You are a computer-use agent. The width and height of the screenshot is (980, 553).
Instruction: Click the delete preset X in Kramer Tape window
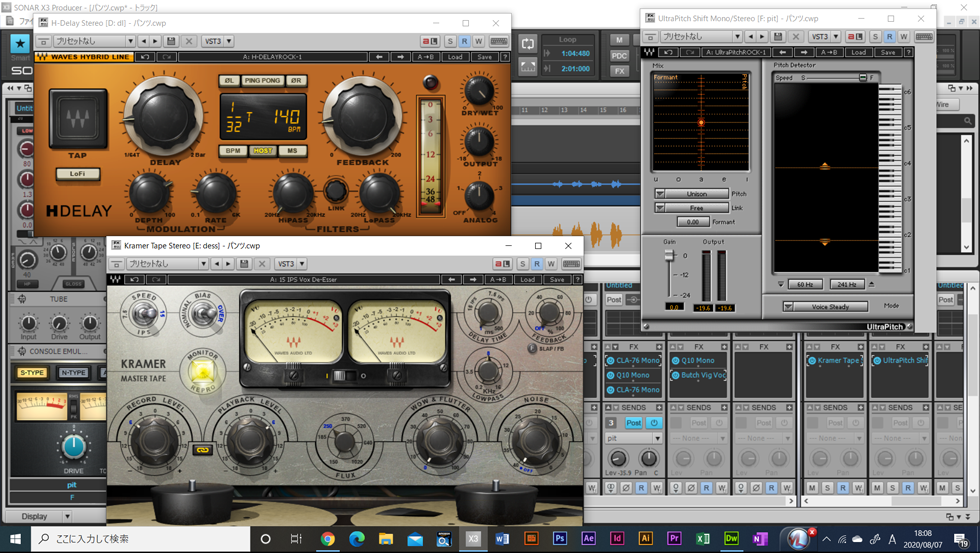pos(262,264)
